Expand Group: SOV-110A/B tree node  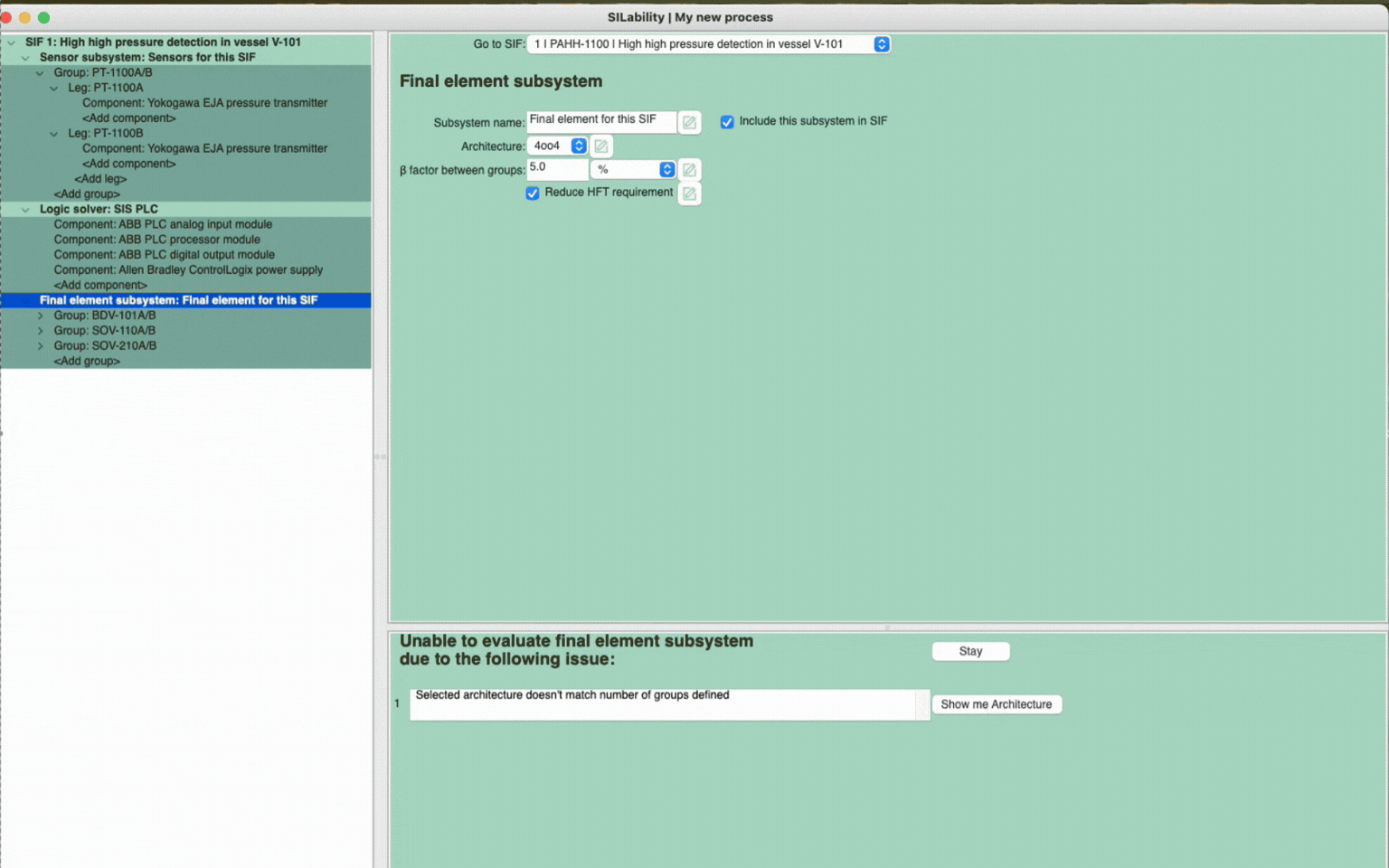41,331
